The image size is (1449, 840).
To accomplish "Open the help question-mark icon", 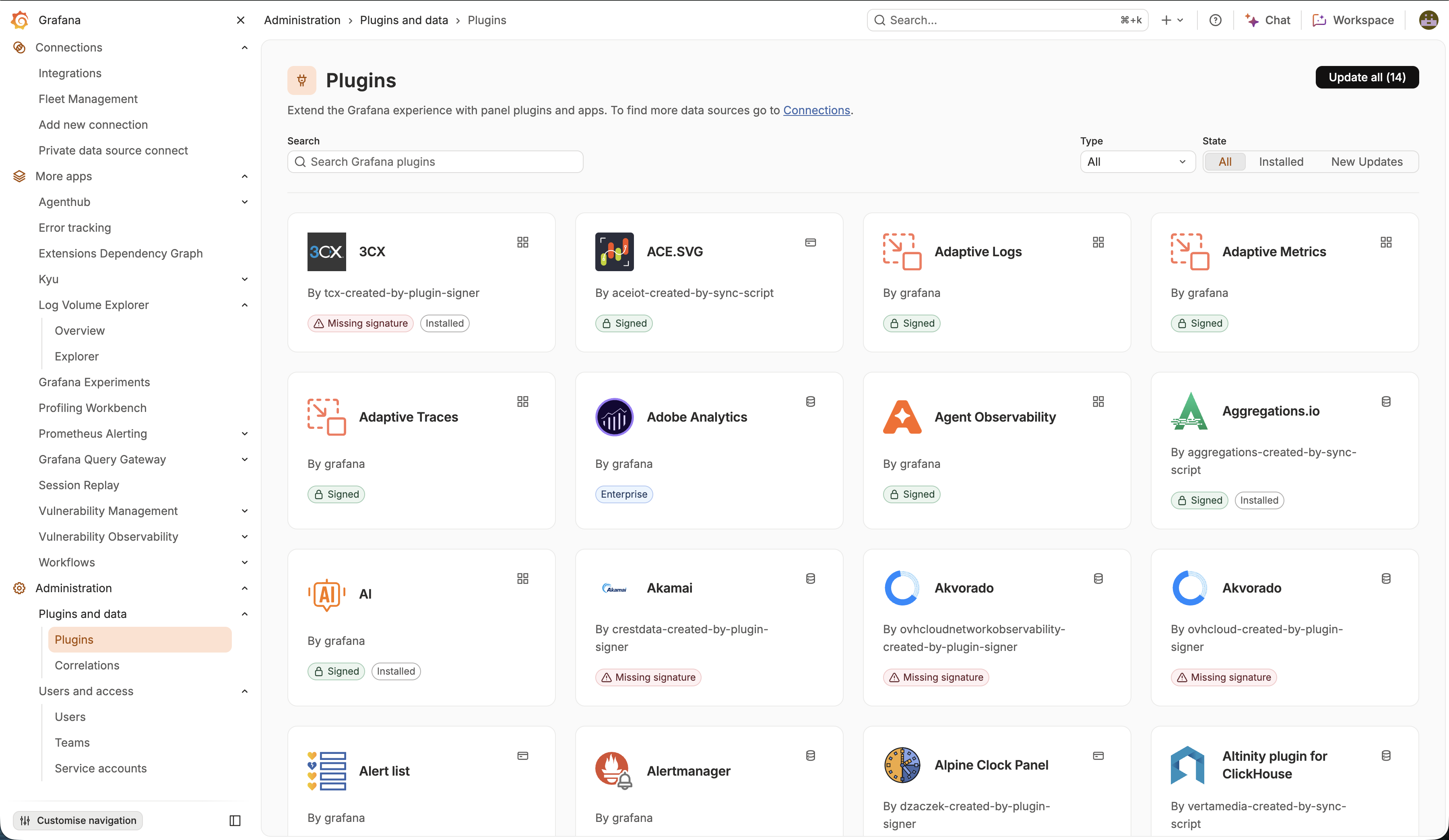I will 1215,20.
